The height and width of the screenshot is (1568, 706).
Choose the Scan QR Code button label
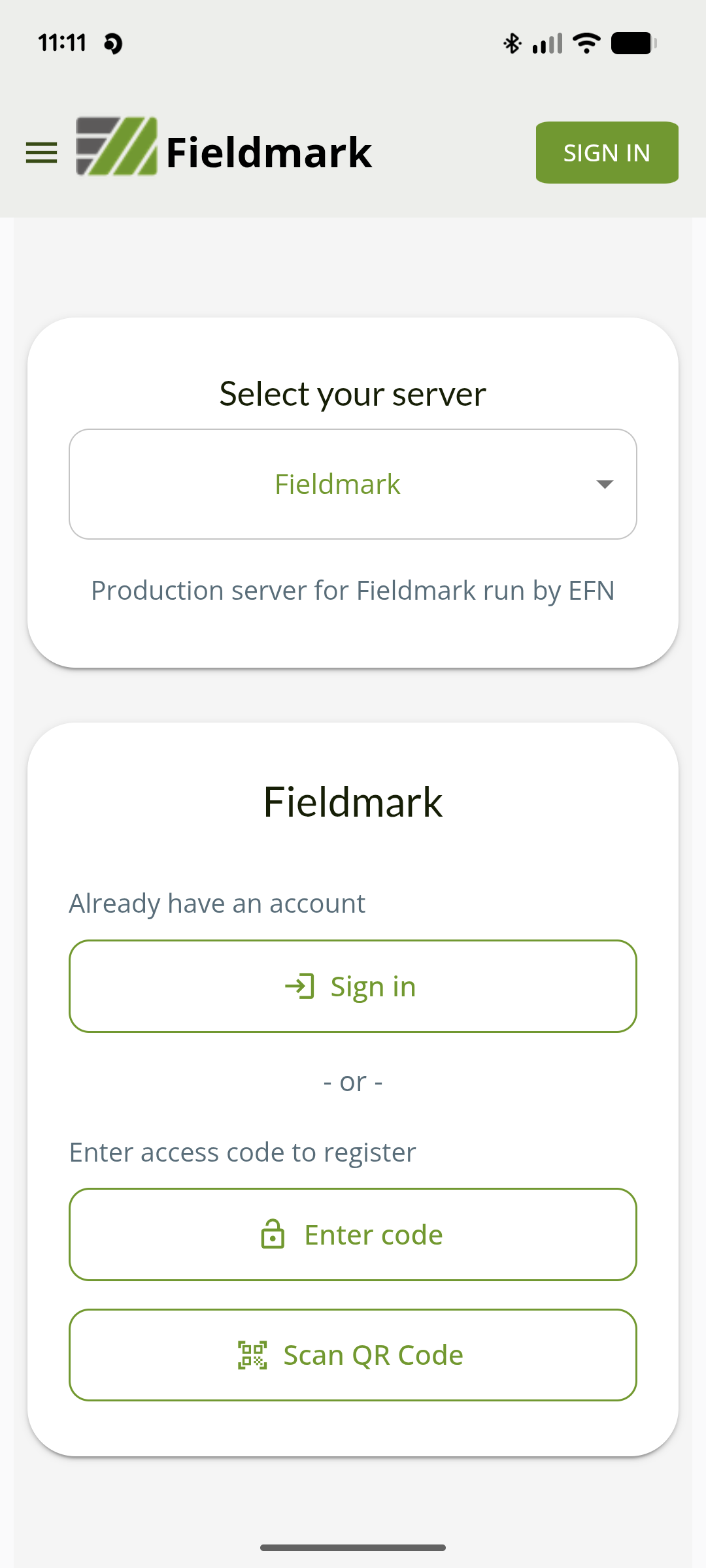[373, 1355]
